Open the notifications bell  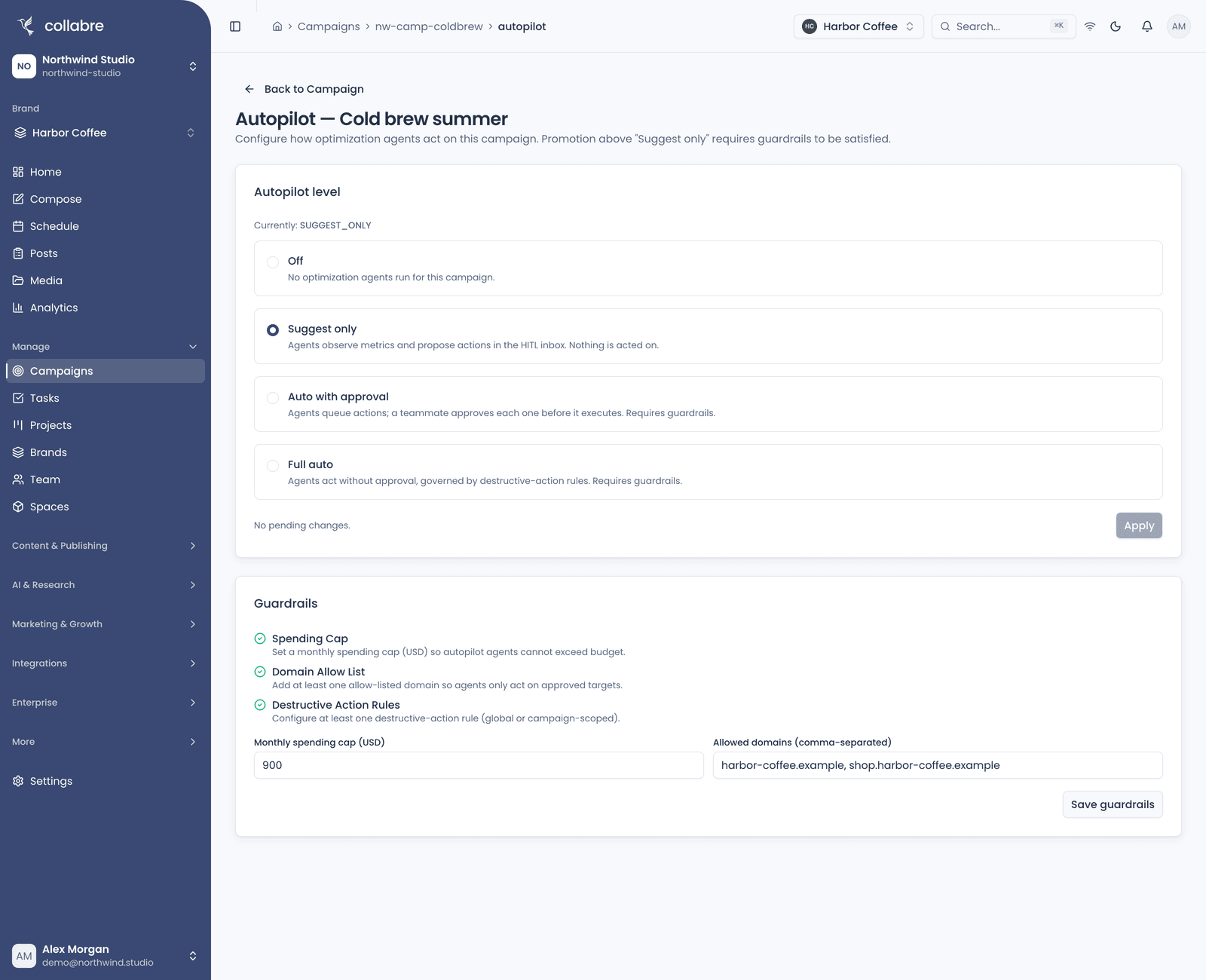[x=1147, y=26]
